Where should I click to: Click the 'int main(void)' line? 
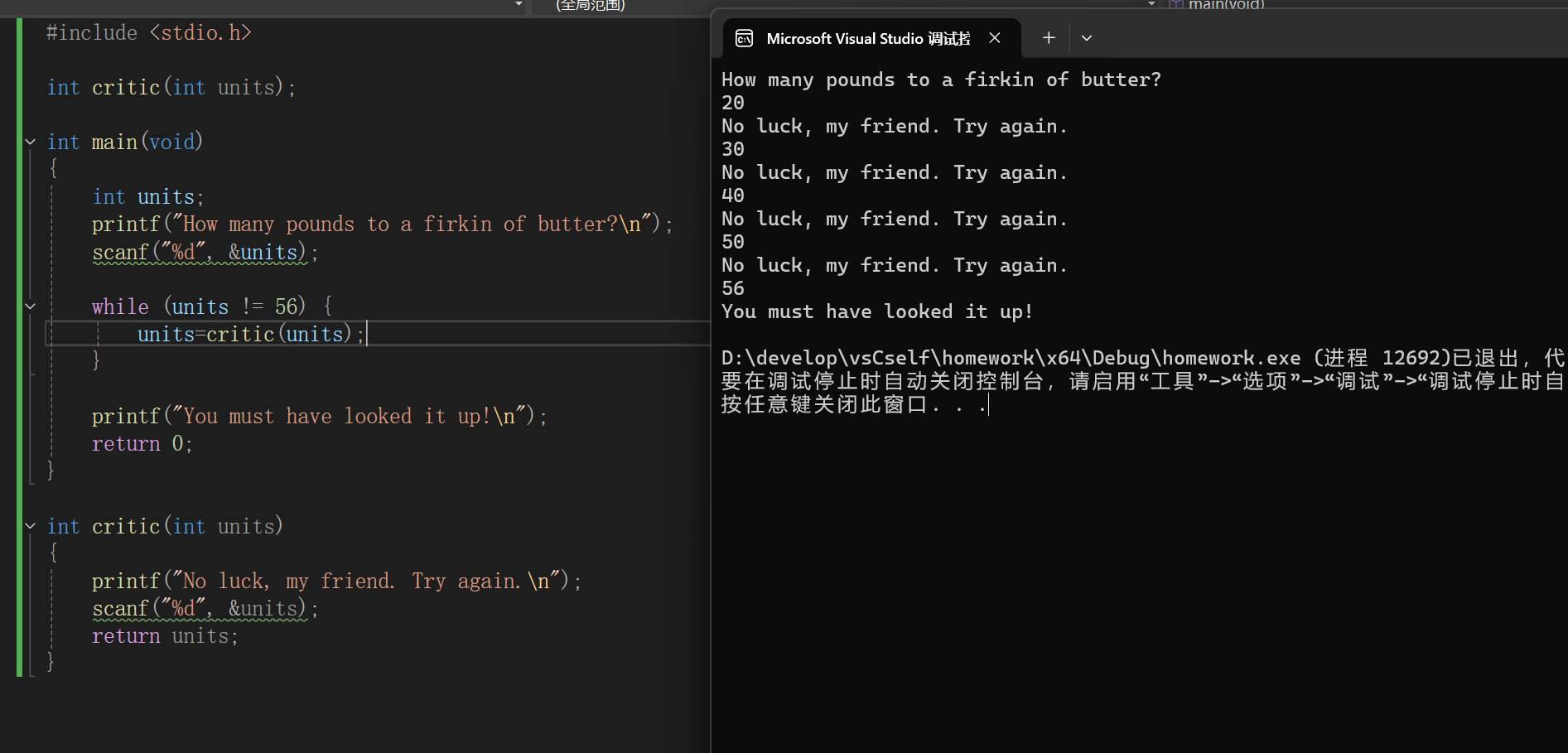(x=124, y=142)
